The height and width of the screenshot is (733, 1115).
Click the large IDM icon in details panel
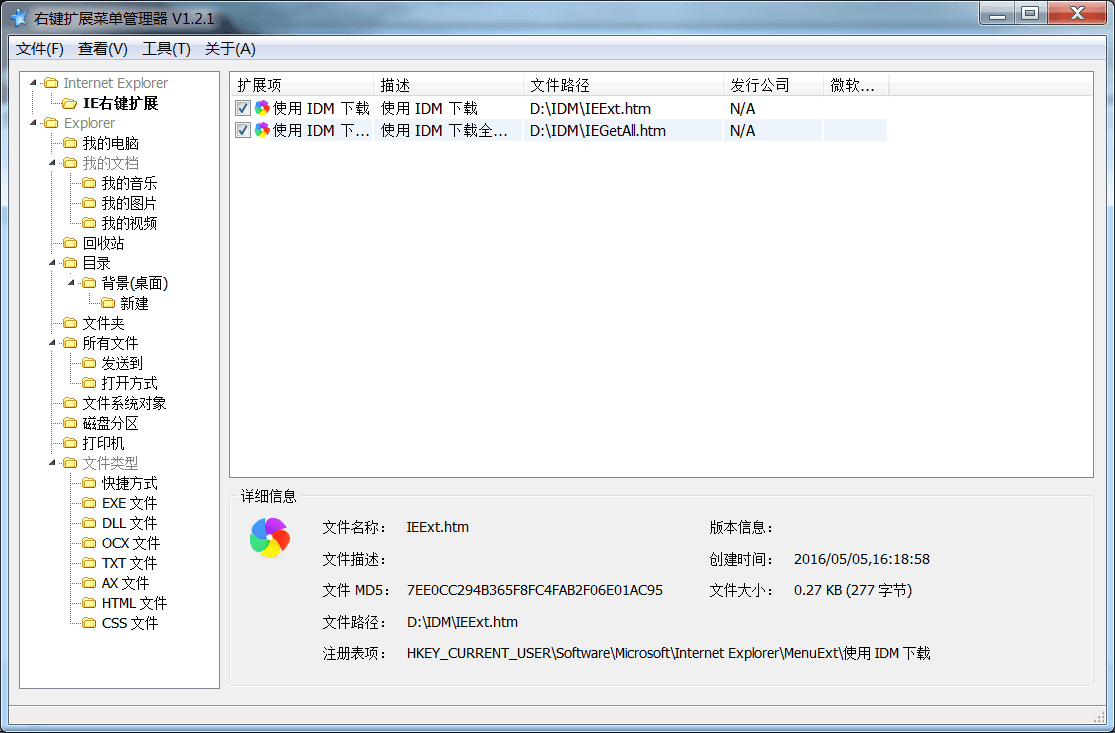coord(269,537)
